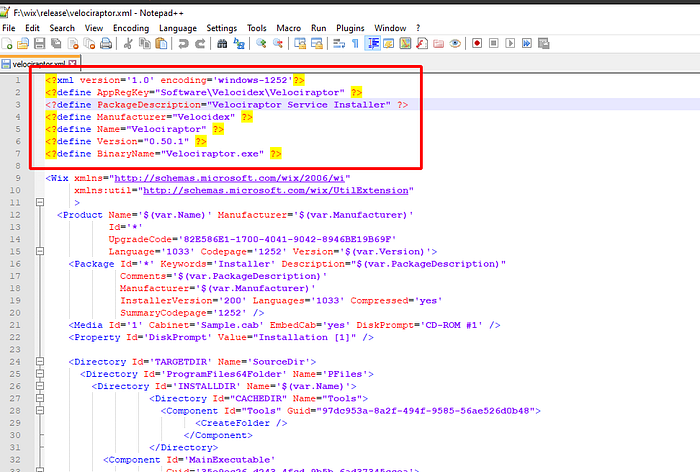Click the Version="0.50.1" define line
This screenshot has width=700, height=472.
point(126,142)
